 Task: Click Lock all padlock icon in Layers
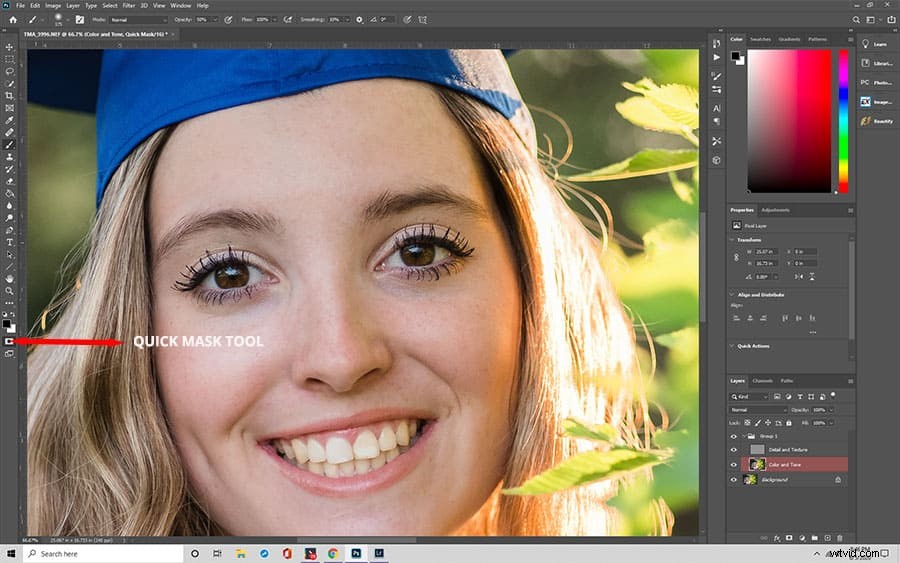pos(789,423)
